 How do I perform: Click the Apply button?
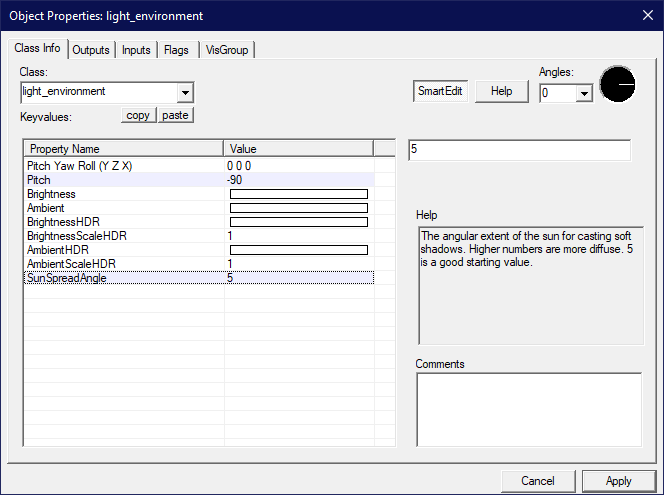pyautogui.click(x=619, y=481)
